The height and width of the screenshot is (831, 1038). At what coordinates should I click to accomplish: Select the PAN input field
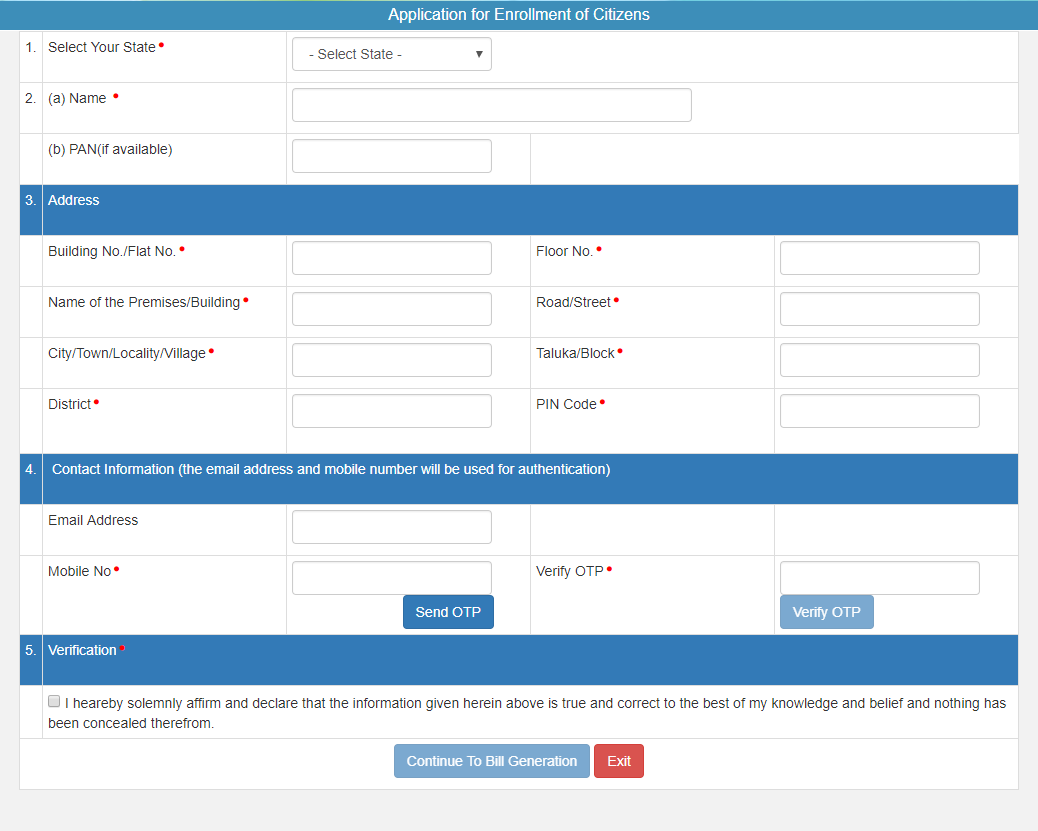pos(391,155)
